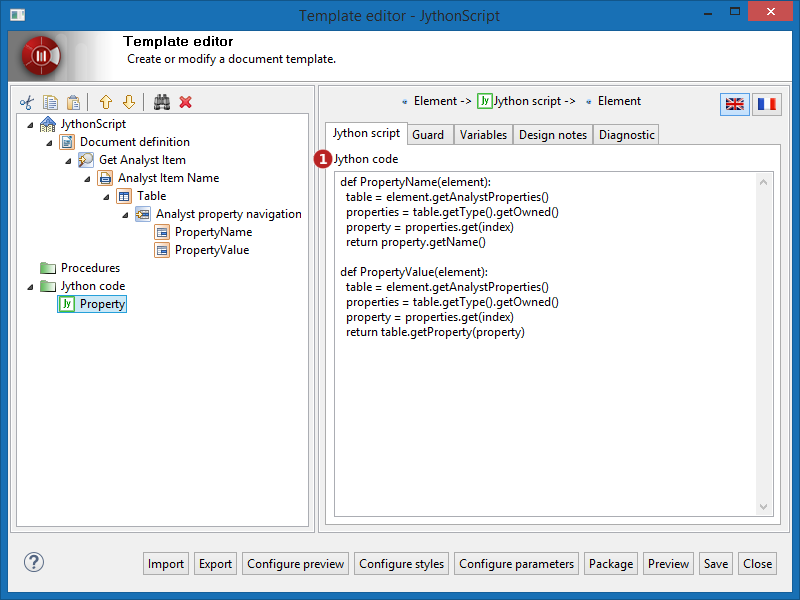Click the Close button at bottom
Screen dimensions: 800x600
pyautogui.click(x=758, y=564)
